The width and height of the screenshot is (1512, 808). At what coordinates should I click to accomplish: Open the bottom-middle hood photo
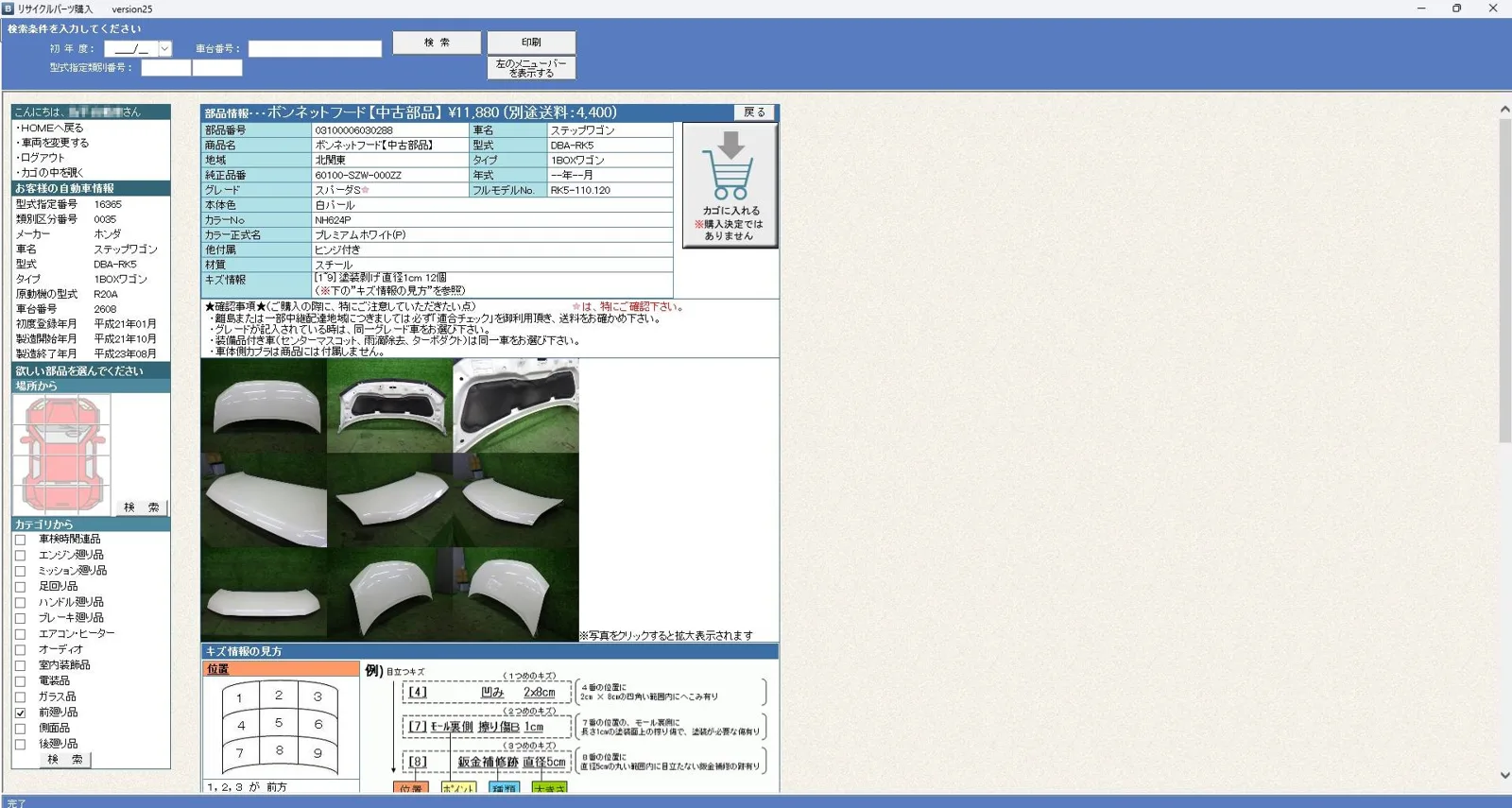(x=389, y=594)
